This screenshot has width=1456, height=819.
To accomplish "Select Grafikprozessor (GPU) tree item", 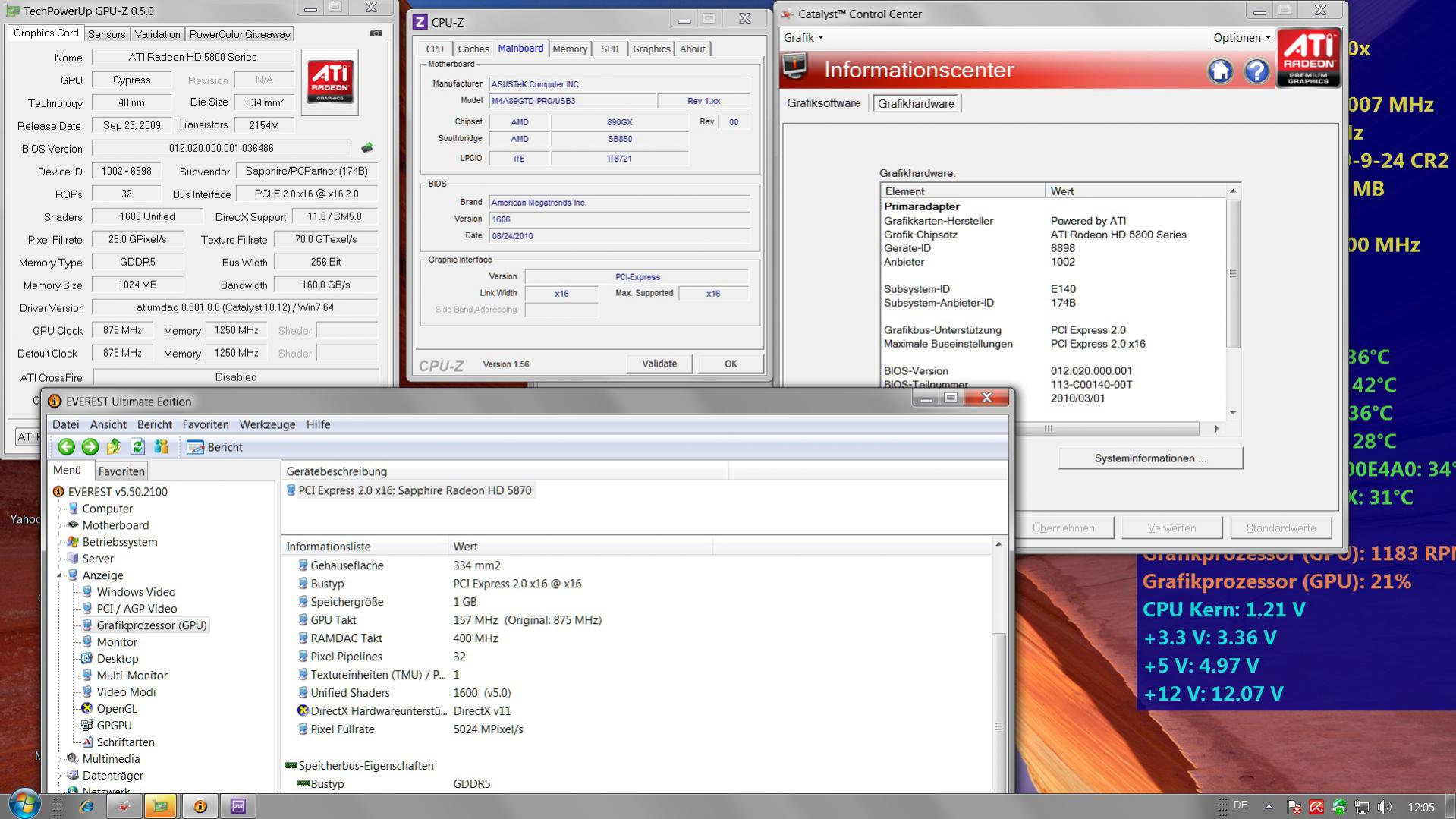I will [152, 625].
